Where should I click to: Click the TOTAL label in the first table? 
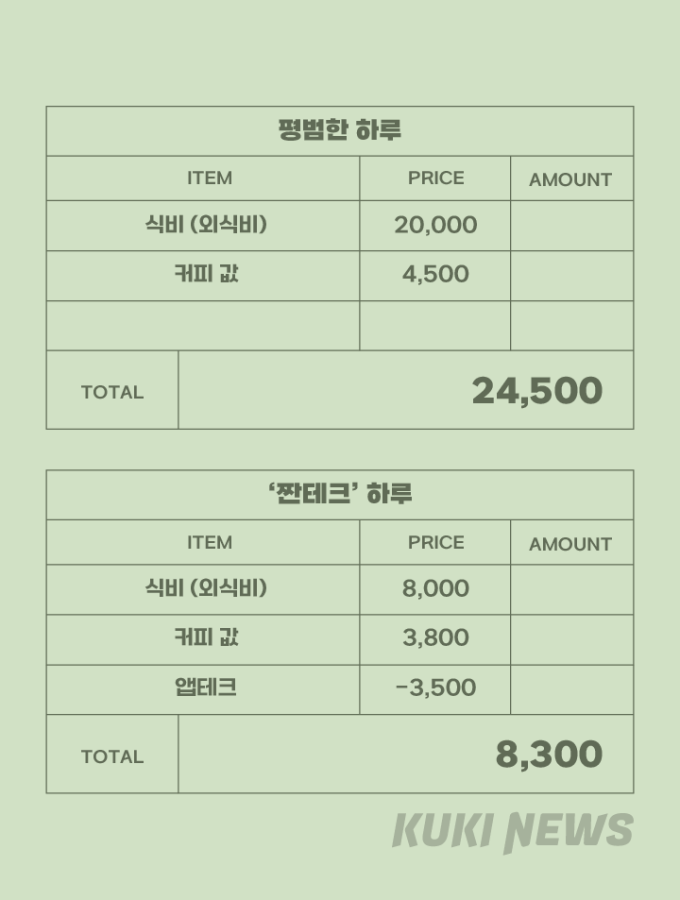coord(112,392)
